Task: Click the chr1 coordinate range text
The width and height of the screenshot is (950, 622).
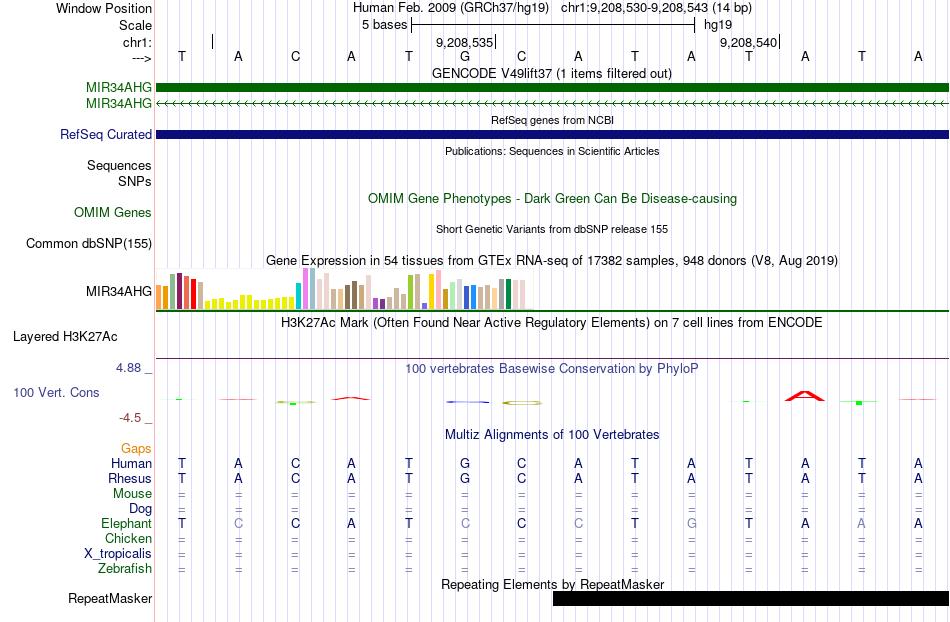Action: pos(656,8)
